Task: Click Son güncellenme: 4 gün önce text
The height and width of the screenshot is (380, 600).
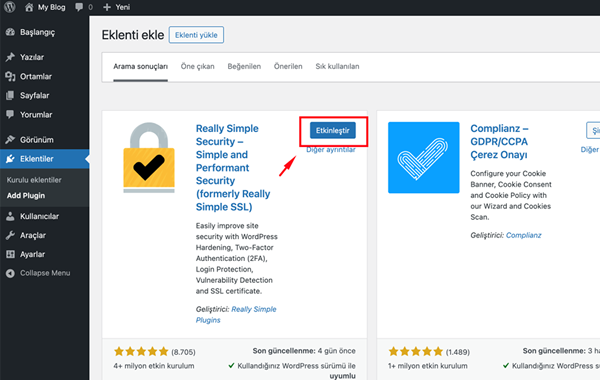Action: click(304, 351)
